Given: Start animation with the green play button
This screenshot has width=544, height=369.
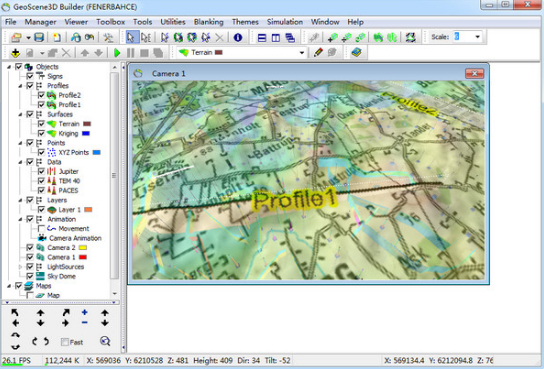Looking at the screenshot, I should (117, 53).
